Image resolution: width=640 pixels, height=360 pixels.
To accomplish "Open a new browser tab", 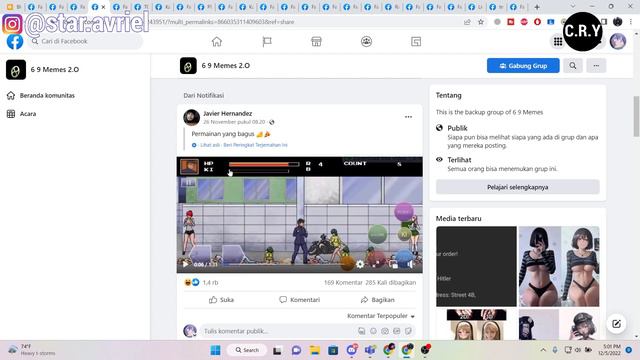I will coord(537,7).
